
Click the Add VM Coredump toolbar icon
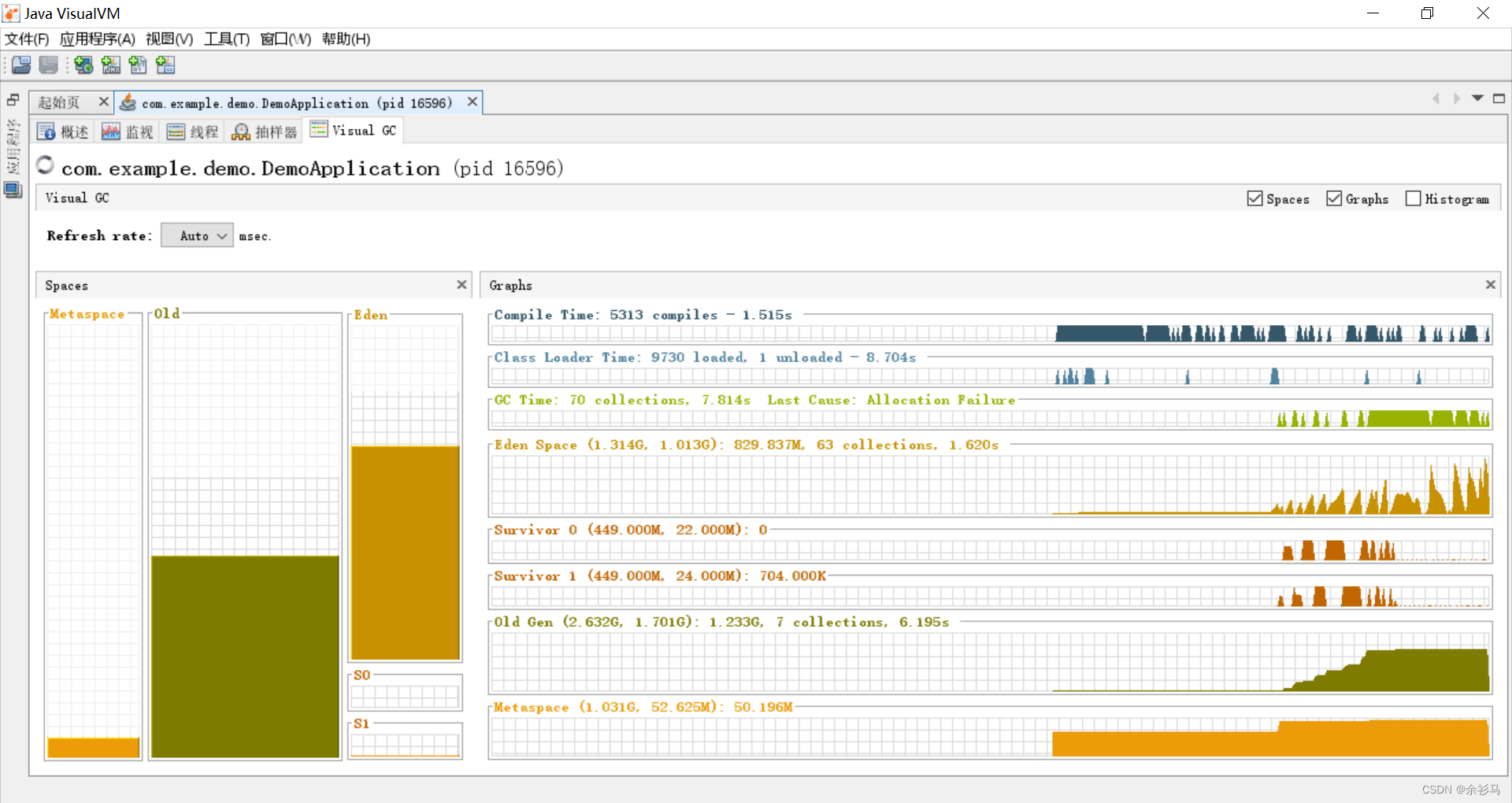(x=138, y=65)
